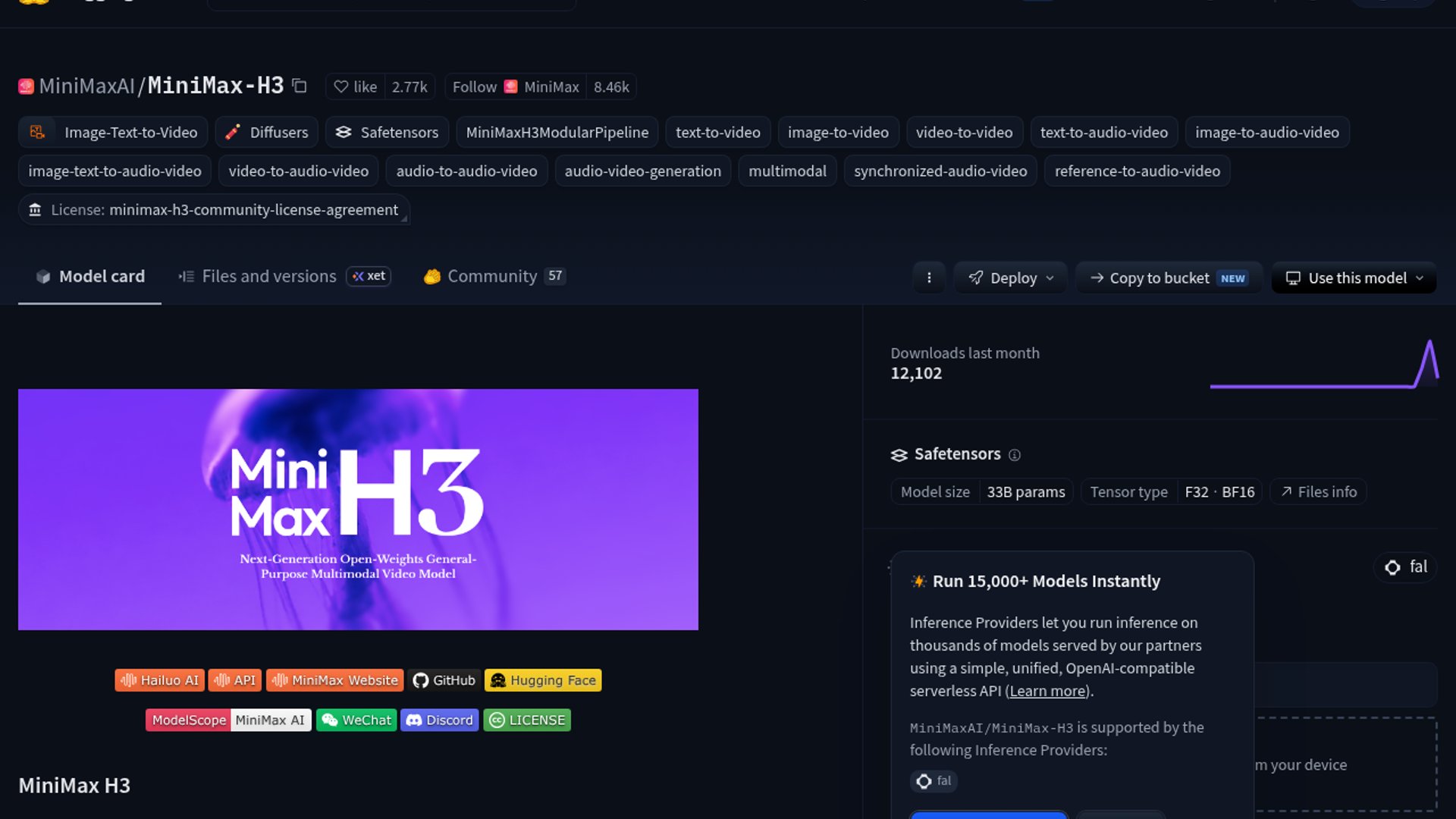Open the Learn more link
This screenshot has width=1456, height=819.
(x=1047, y=691)
